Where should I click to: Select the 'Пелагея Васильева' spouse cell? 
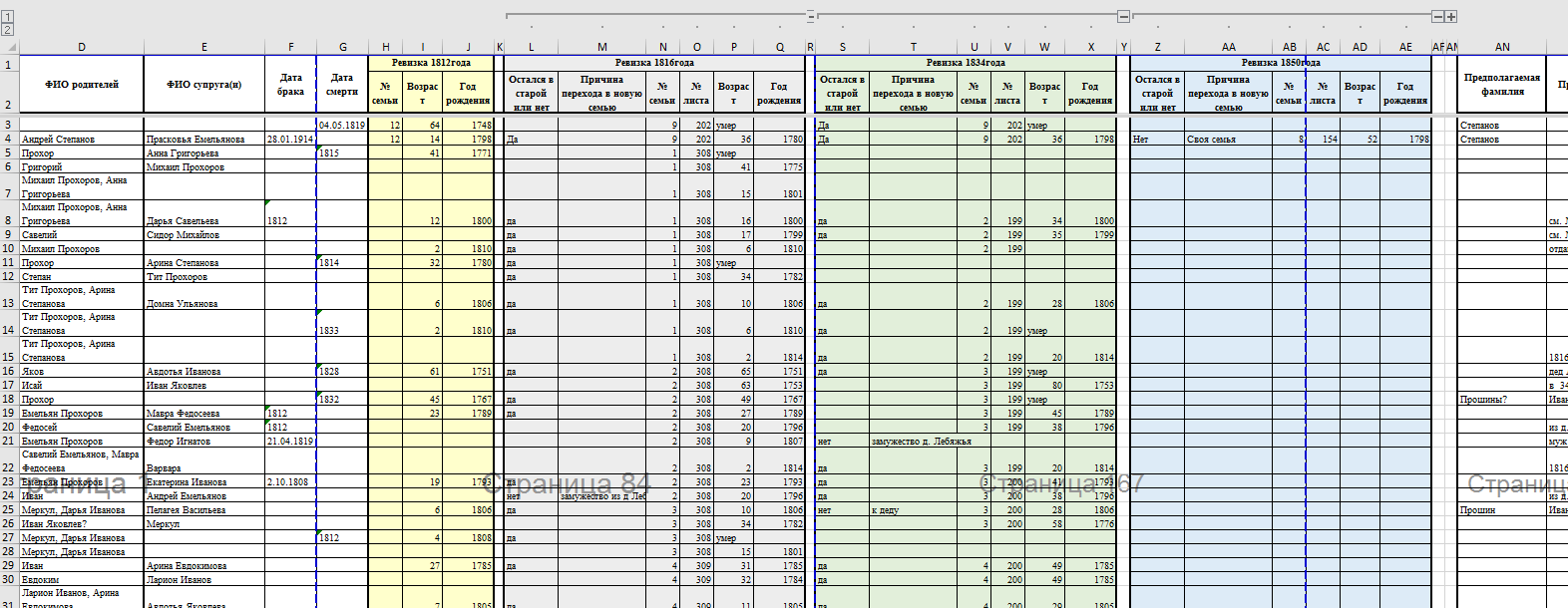[203, 509]
